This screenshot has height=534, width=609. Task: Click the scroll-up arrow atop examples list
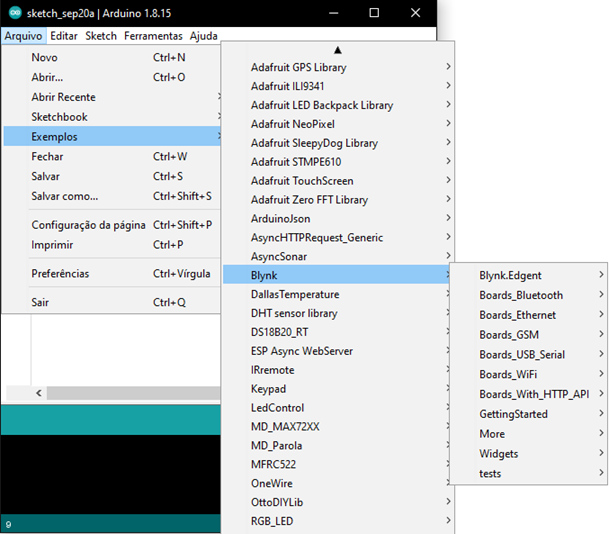[x=338, y=50]
